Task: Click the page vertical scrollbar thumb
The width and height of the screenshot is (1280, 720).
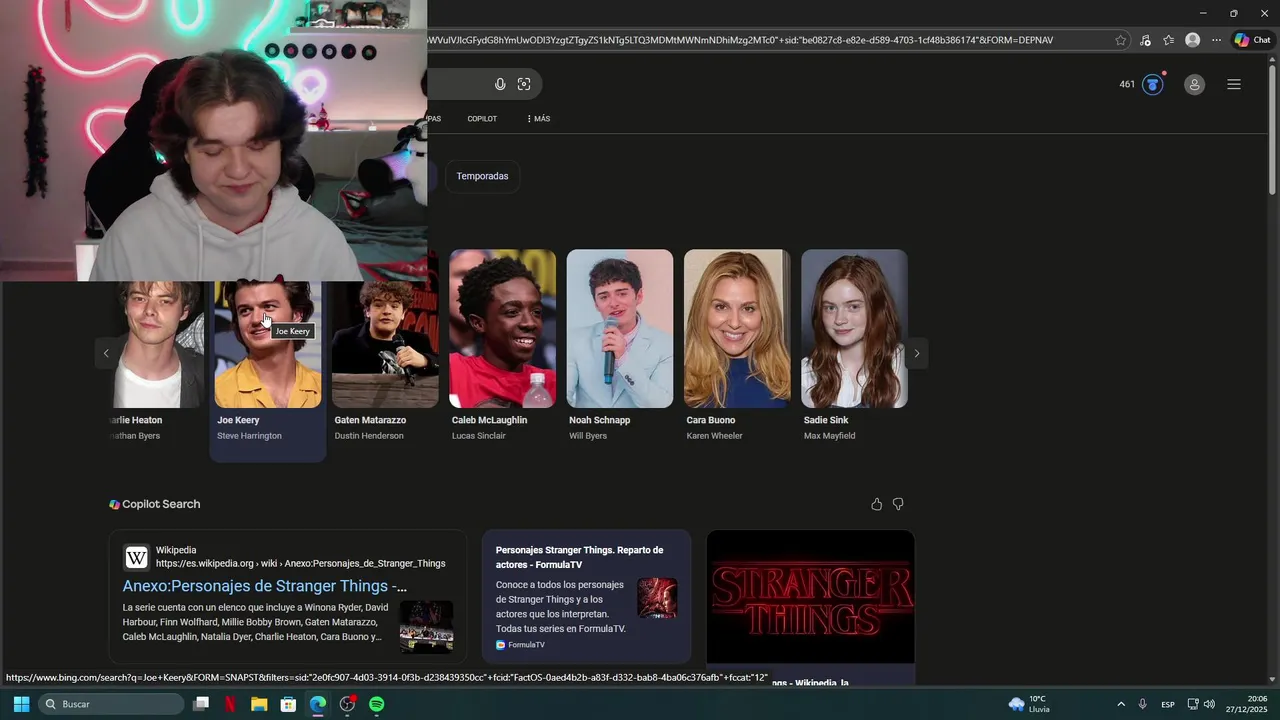Action: 1272,131
